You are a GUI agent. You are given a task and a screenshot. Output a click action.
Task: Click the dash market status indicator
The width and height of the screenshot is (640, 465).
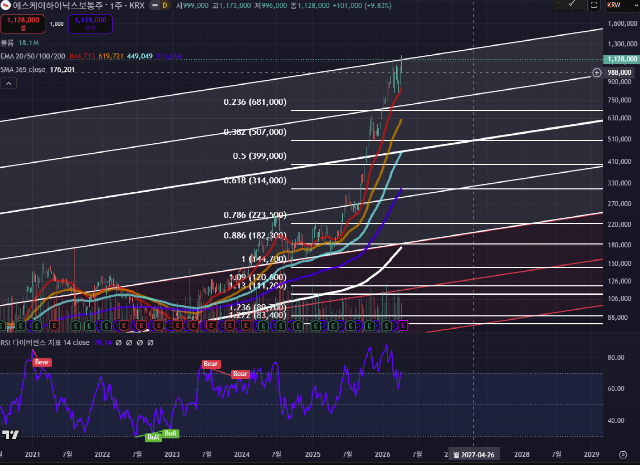coord(155,5)
